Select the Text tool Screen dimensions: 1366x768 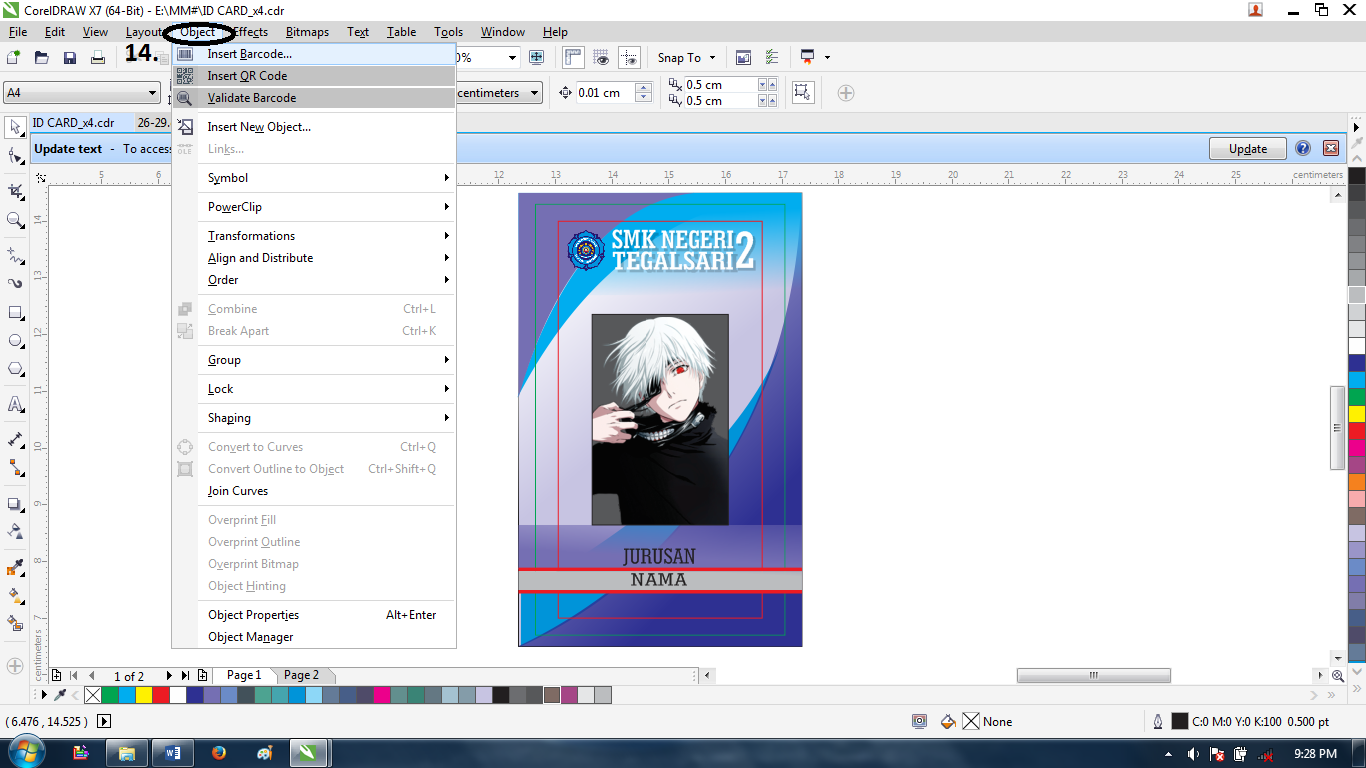point(13,405)
